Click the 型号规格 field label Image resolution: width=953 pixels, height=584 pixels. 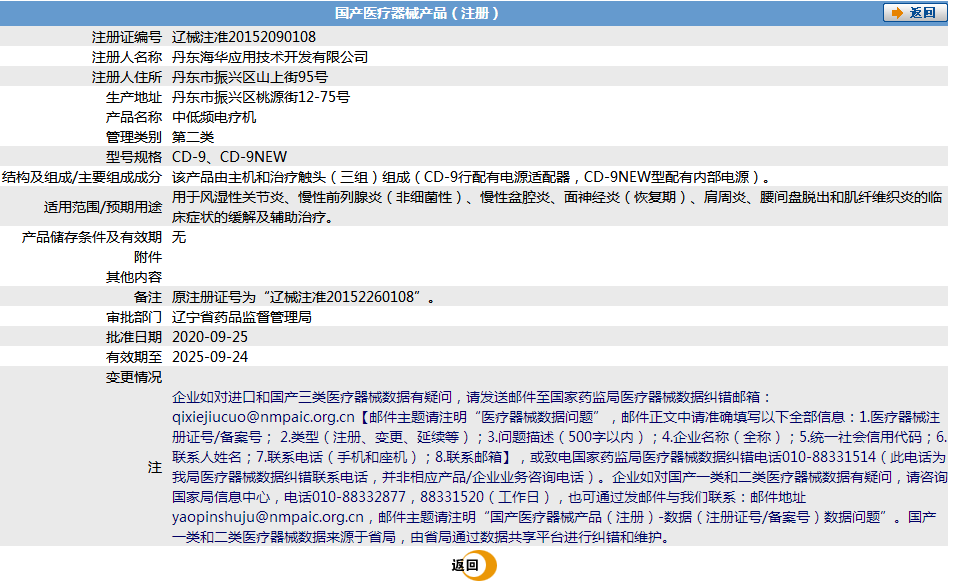point(134,157)
